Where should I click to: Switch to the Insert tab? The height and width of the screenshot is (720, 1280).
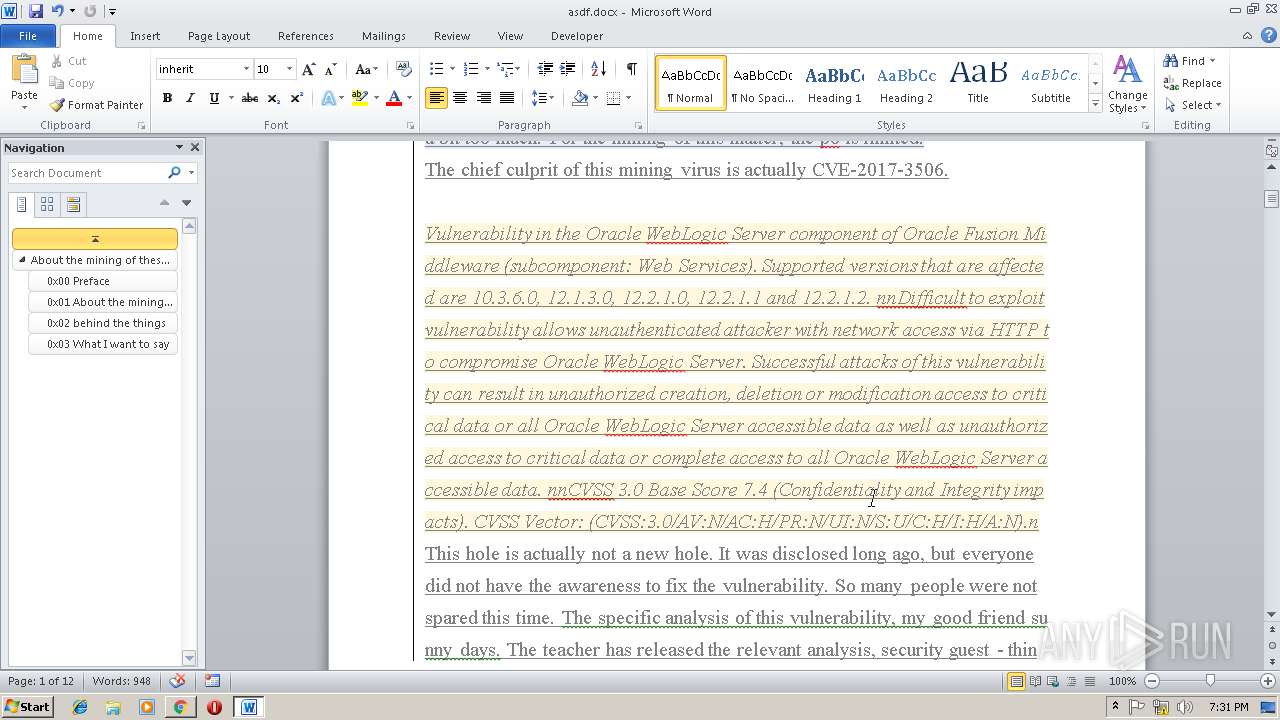pos(145,36)
